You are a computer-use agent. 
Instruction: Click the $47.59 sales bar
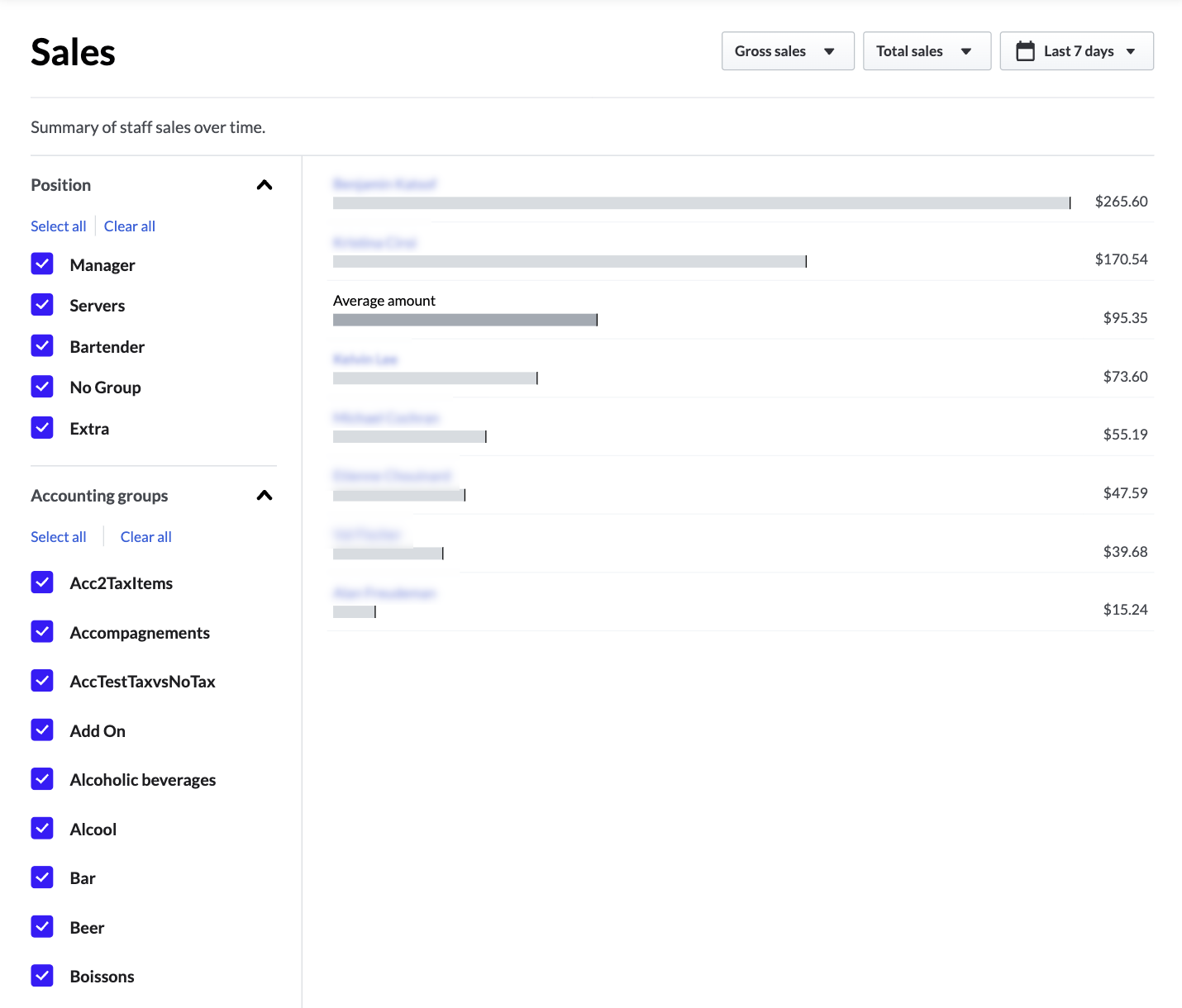399,495
